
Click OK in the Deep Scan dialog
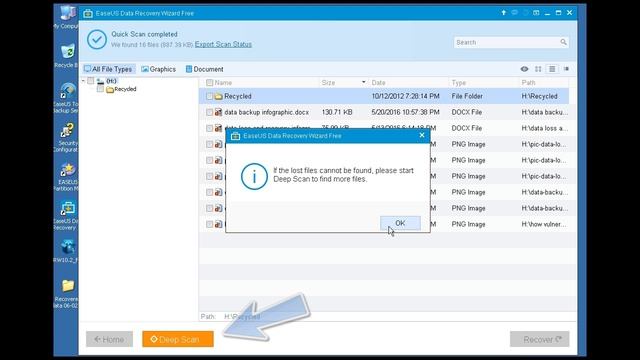point(400,223)
